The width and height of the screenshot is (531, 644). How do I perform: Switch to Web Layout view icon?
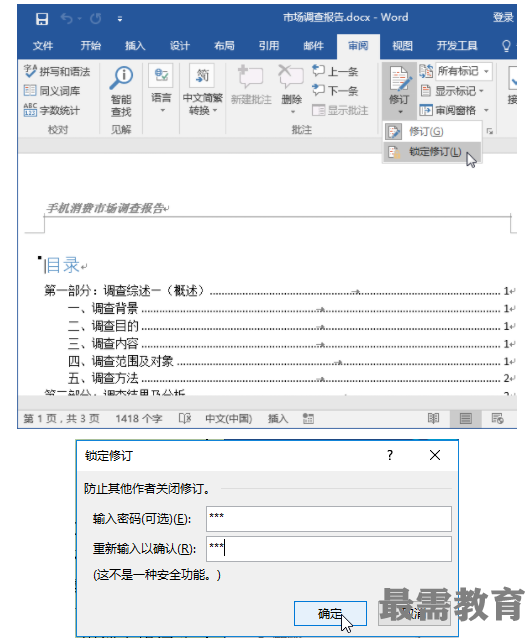(x=497, y=419)
